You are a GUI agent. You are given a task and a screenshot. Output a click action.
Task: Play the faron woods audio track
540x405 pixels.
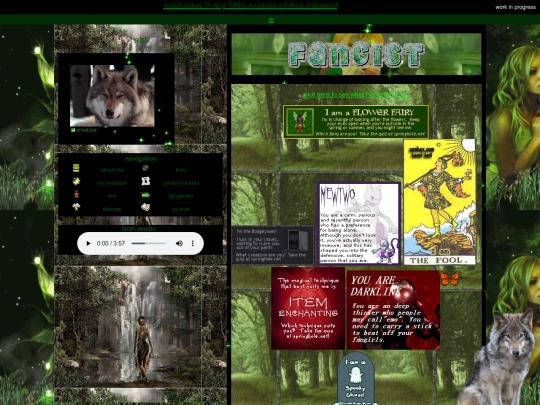88,243
